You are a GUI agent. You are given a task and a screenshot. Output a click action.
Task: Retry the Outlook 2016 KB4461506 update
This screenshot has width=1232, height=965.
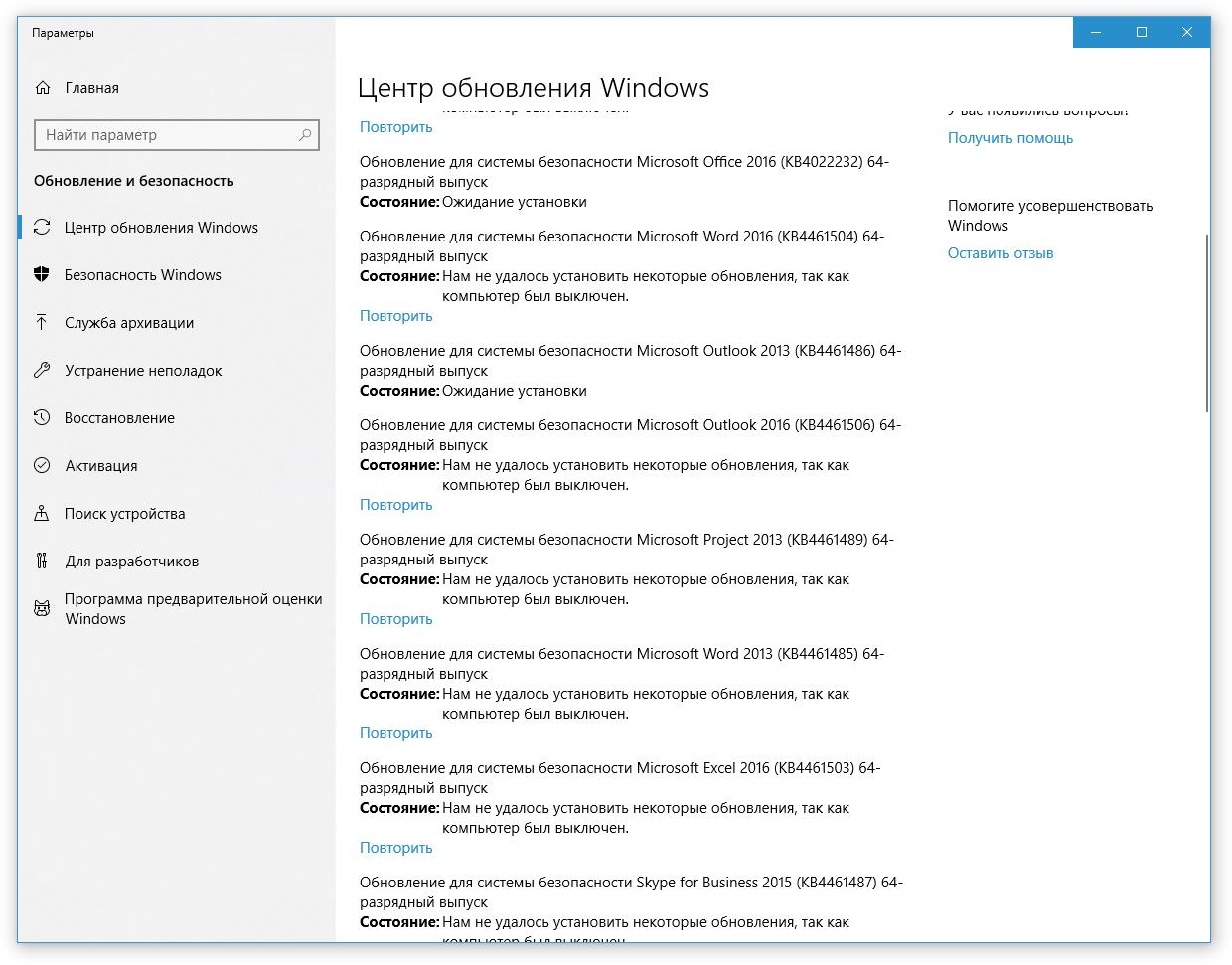(x=396, y=505)
